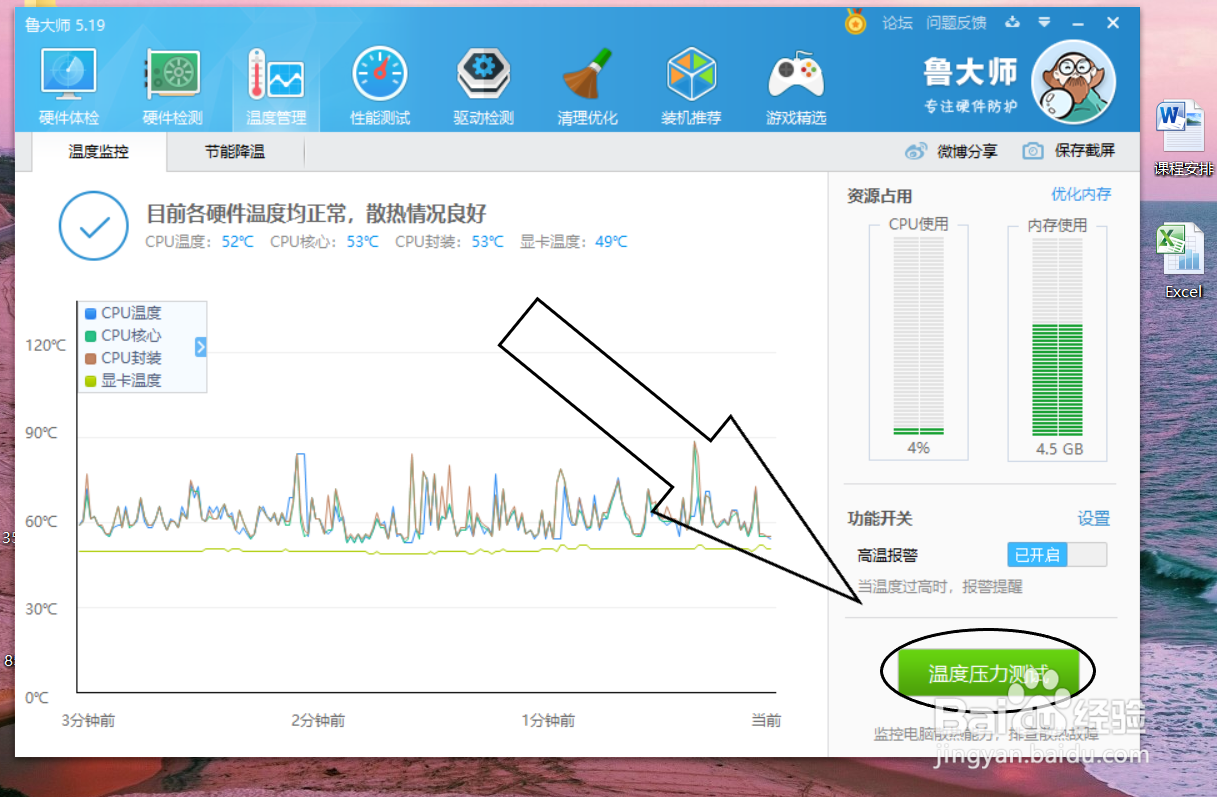This screenshot has width=1217, height=797.
Task: Close the 鲁大师 window
Action: click(x=1113, y=22)
